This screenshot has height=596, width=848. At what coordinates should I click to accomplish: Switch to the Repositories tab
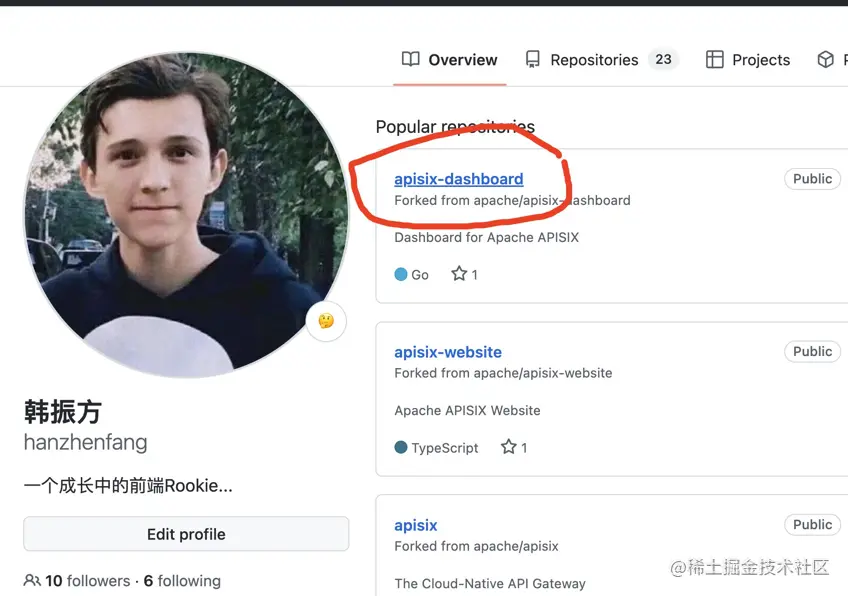click(x=601, y=59)
